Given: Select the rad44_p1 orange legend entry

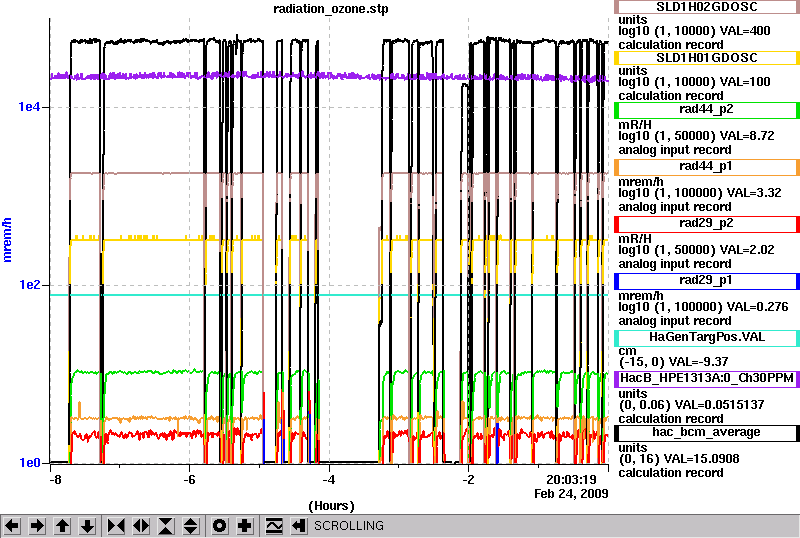Looking at the screenshot, I should pos(707,166).
